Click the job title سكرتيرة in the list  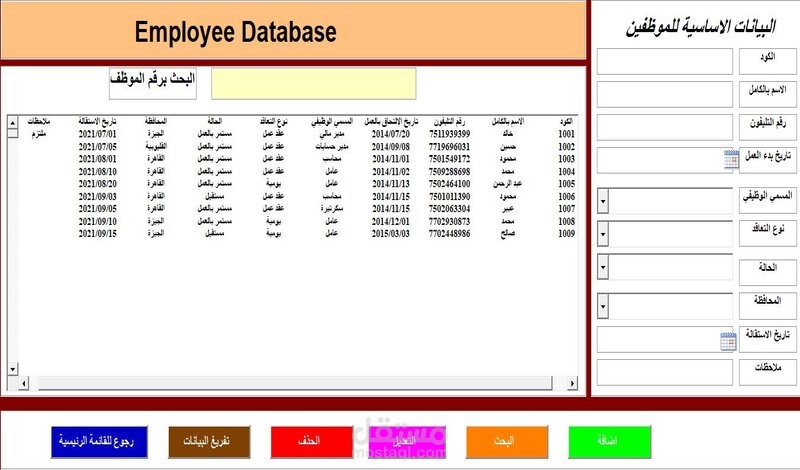point(332,209)
